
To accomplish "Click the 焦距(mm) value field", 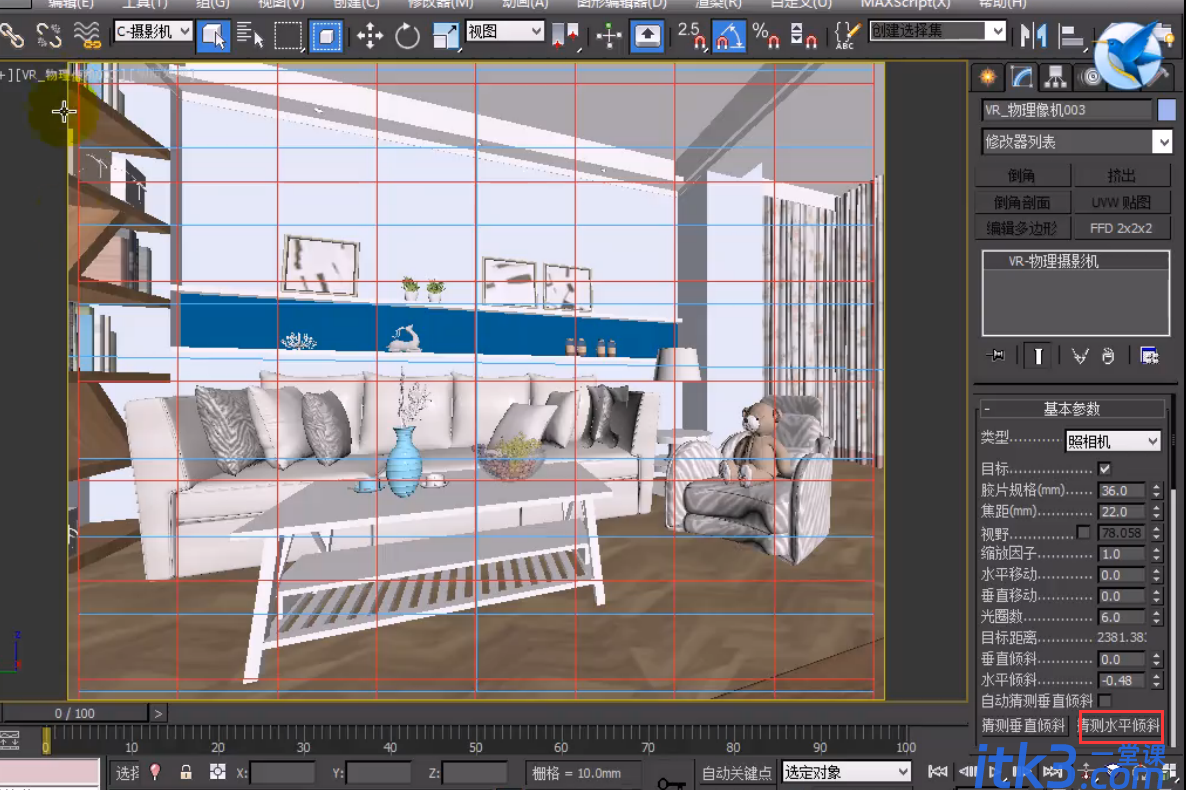I will pyautogui.click(x=1122, y=512).
